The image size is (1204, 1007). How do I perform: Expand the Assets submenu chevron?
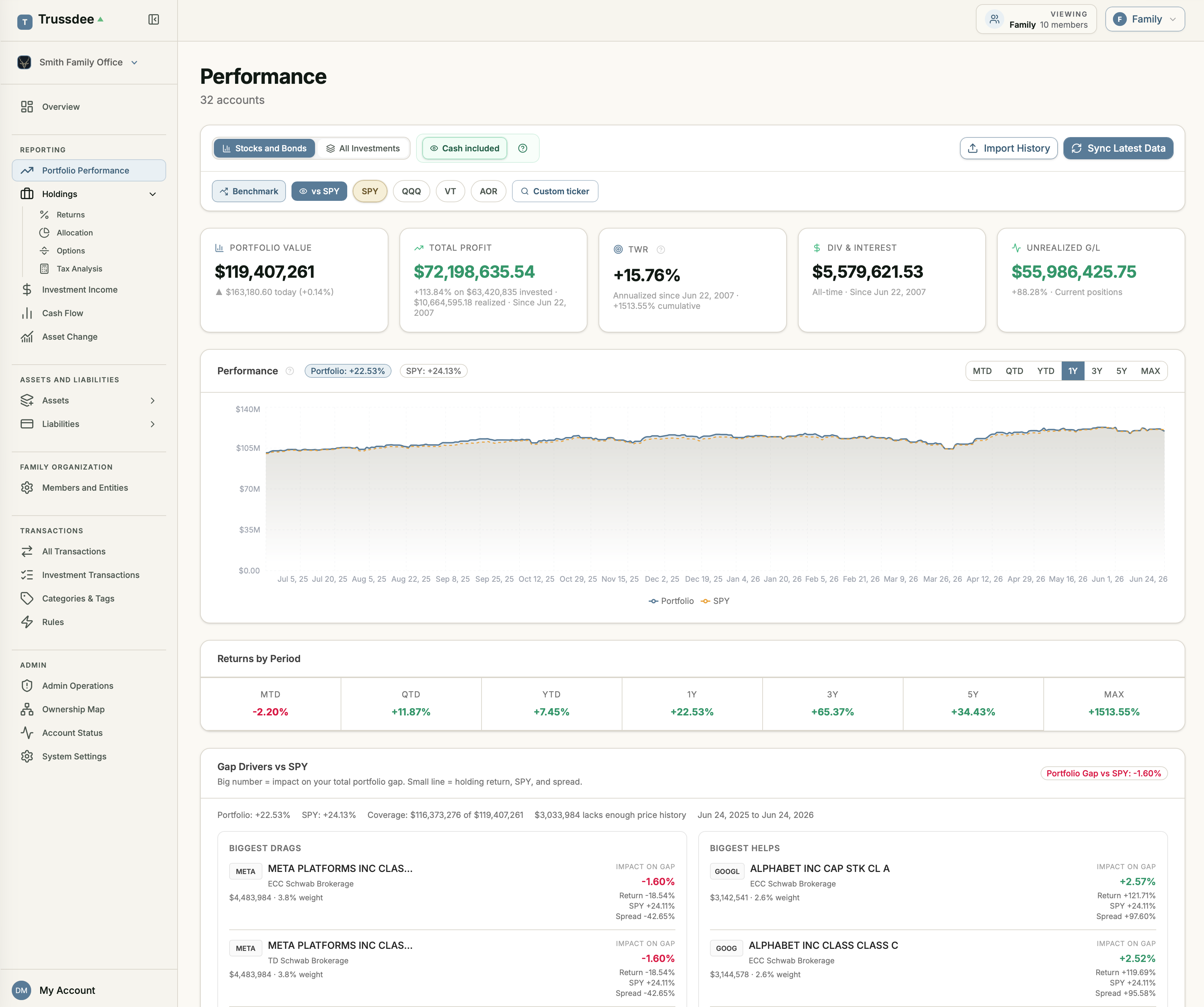click(x=153, y=400)
